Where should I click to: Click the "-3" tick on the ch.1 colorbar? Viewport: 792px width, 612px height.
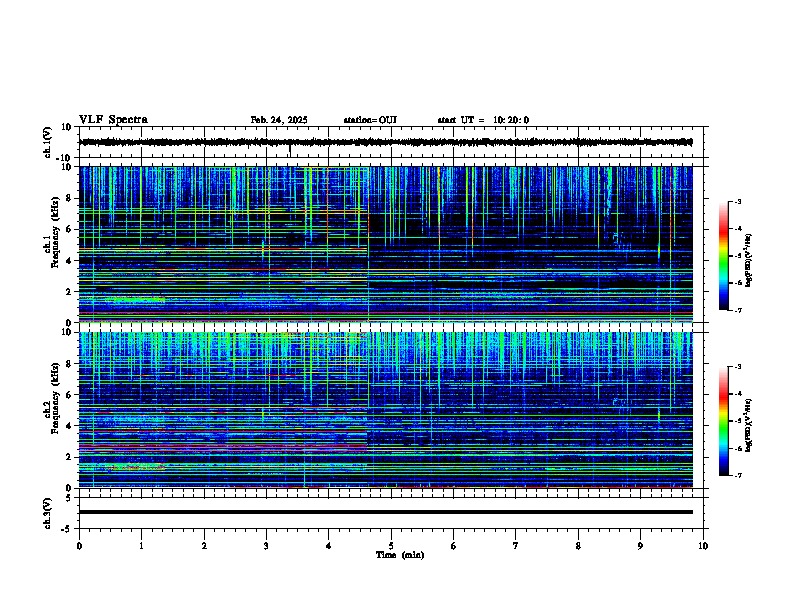pyautogui.click(x=738, y=202)
